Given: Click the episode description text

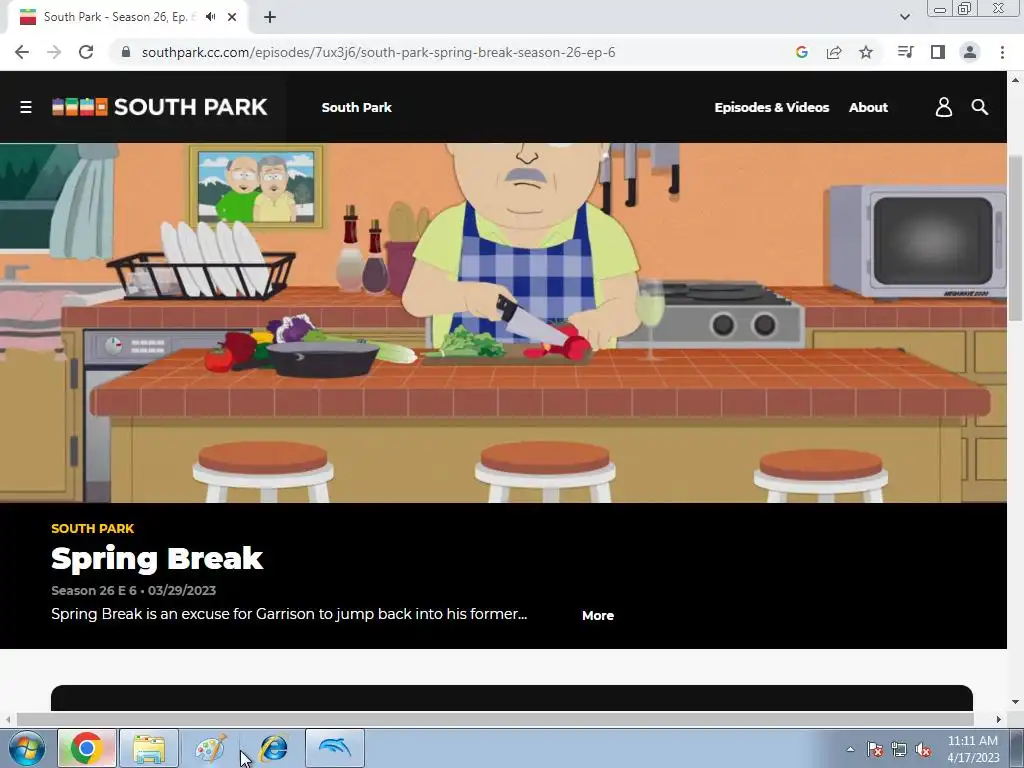Looking at the screenshot, I should 289,614.
